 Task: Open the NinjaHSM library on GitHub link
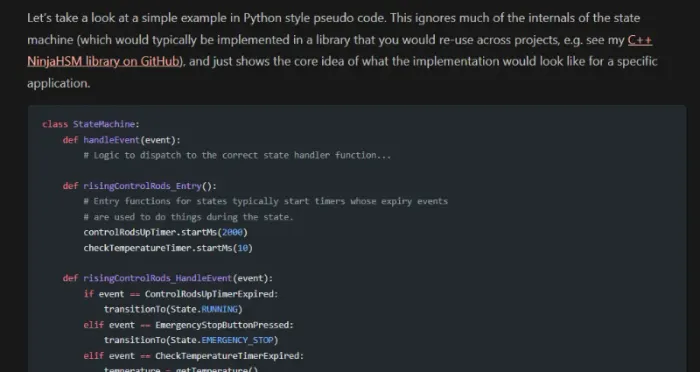103,61
